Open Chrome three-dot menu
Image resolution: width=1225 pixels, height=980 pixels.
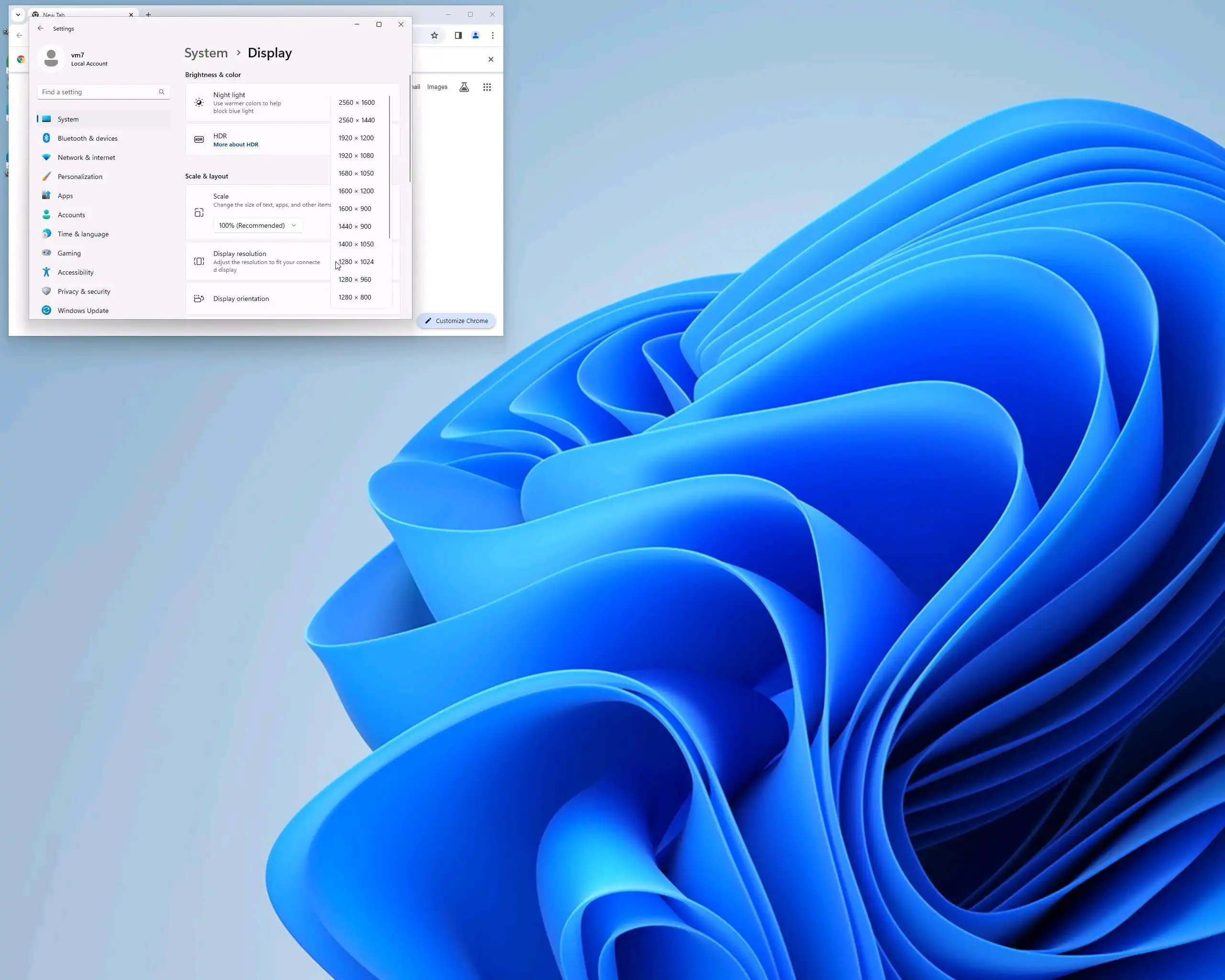[492, 35]
